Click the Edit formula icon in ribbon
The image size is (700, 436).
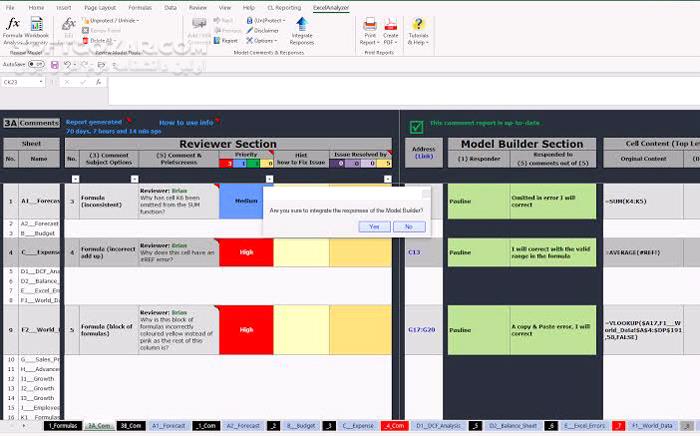pos(68,24)
